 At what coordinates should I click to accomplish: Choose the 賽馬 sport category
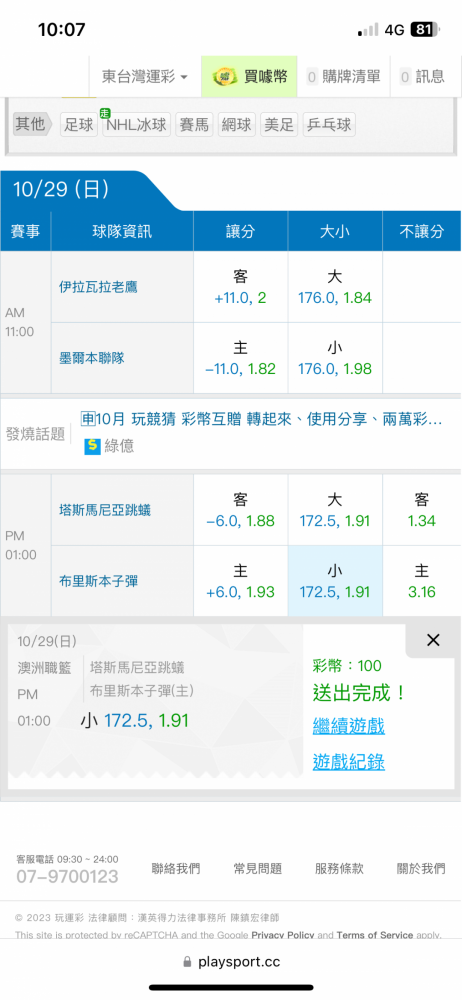[x=194, y=124]
